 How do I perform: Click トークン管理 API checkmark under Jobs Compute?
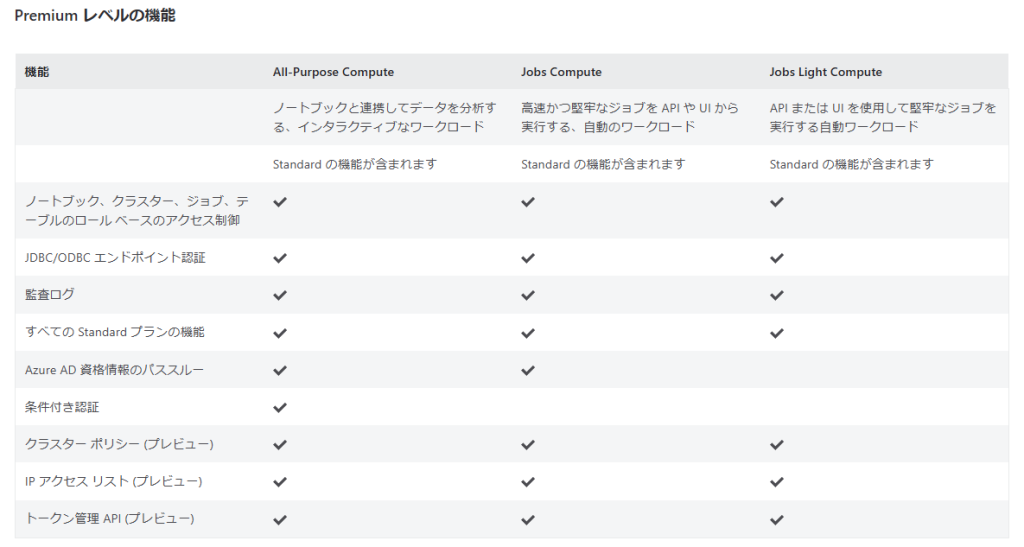528,519
